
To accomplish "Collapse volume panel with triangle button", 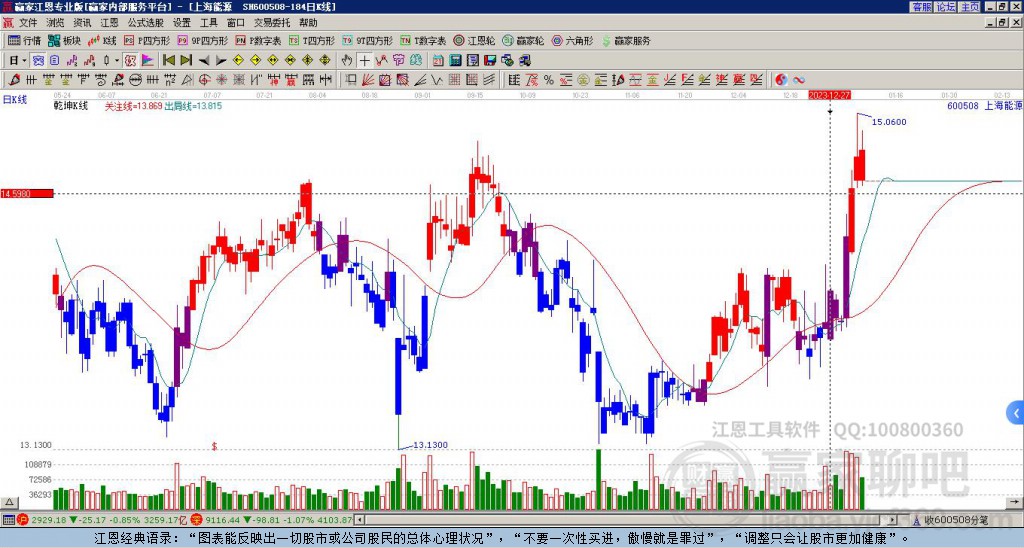I will tap(9, 502).
